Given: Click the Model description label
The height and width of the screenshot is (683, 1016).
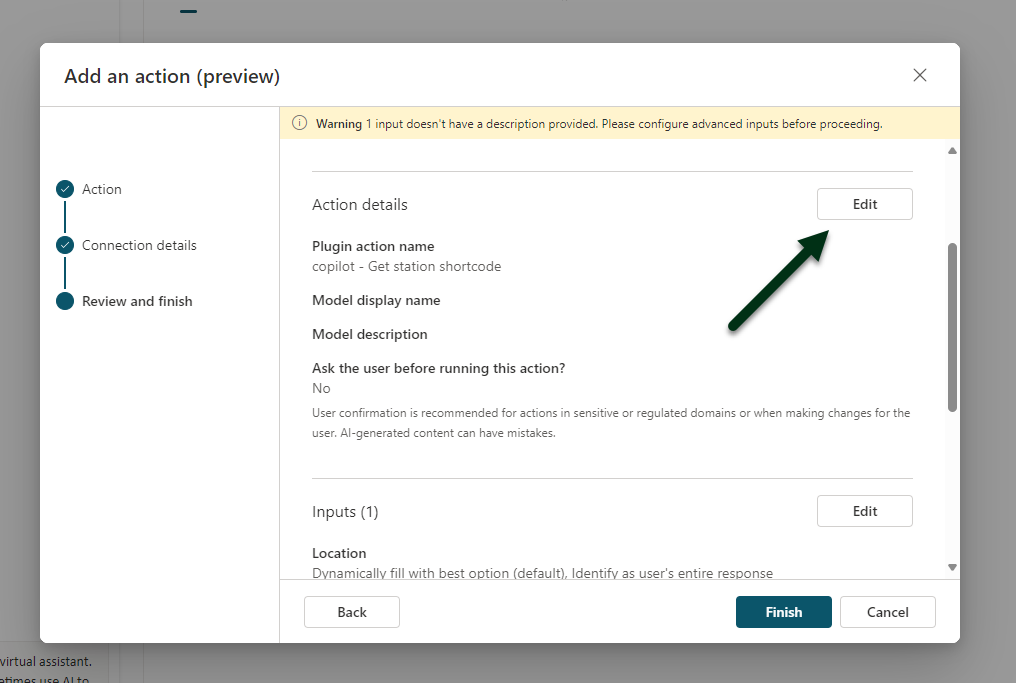Looking at the screenshot, I should (x=369, y=334).
